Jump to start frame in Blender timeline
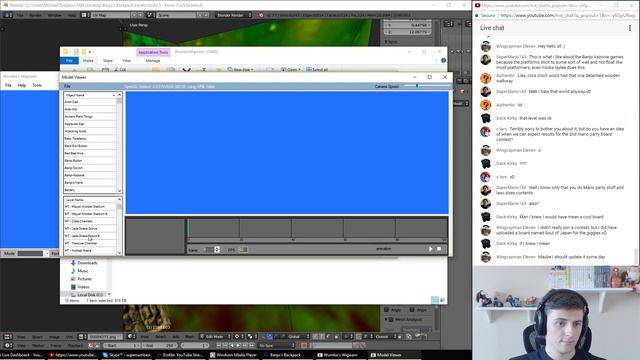This screenshot has height=360, width=640. click(219, 346)
